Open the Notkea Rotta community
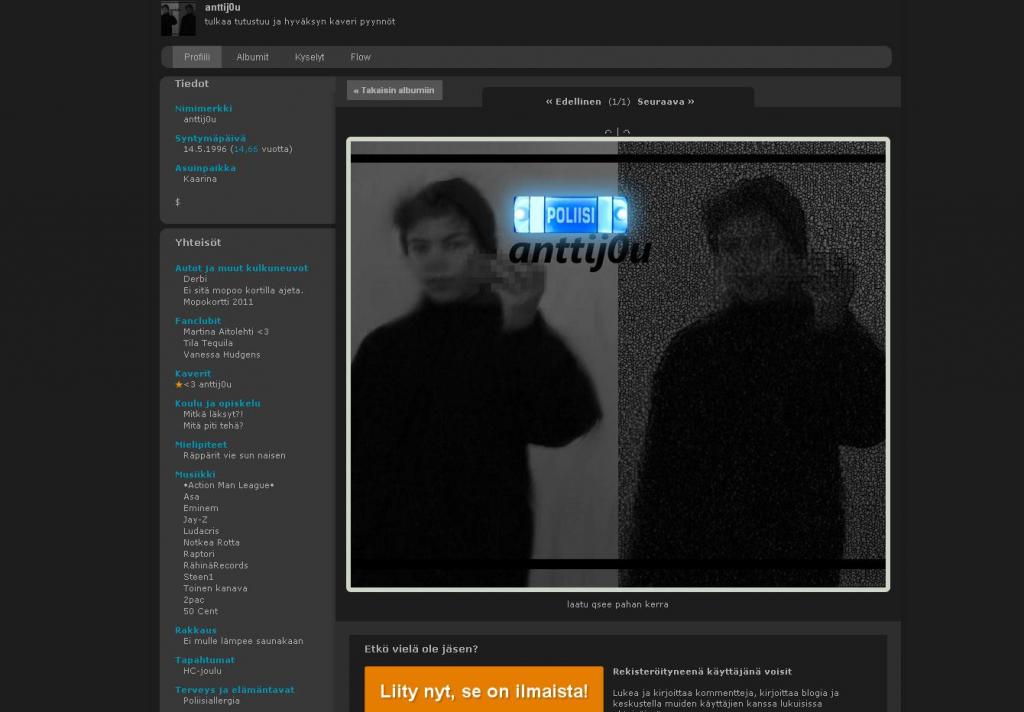Screen dimensions: 1024x712 click(211, 542)
